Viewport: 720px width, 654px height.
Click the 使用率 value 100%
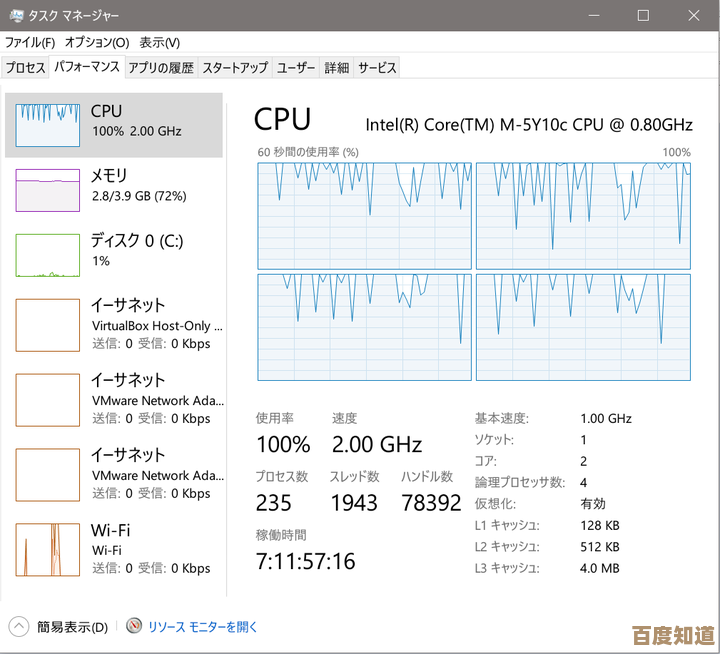(x=283, y=445)
